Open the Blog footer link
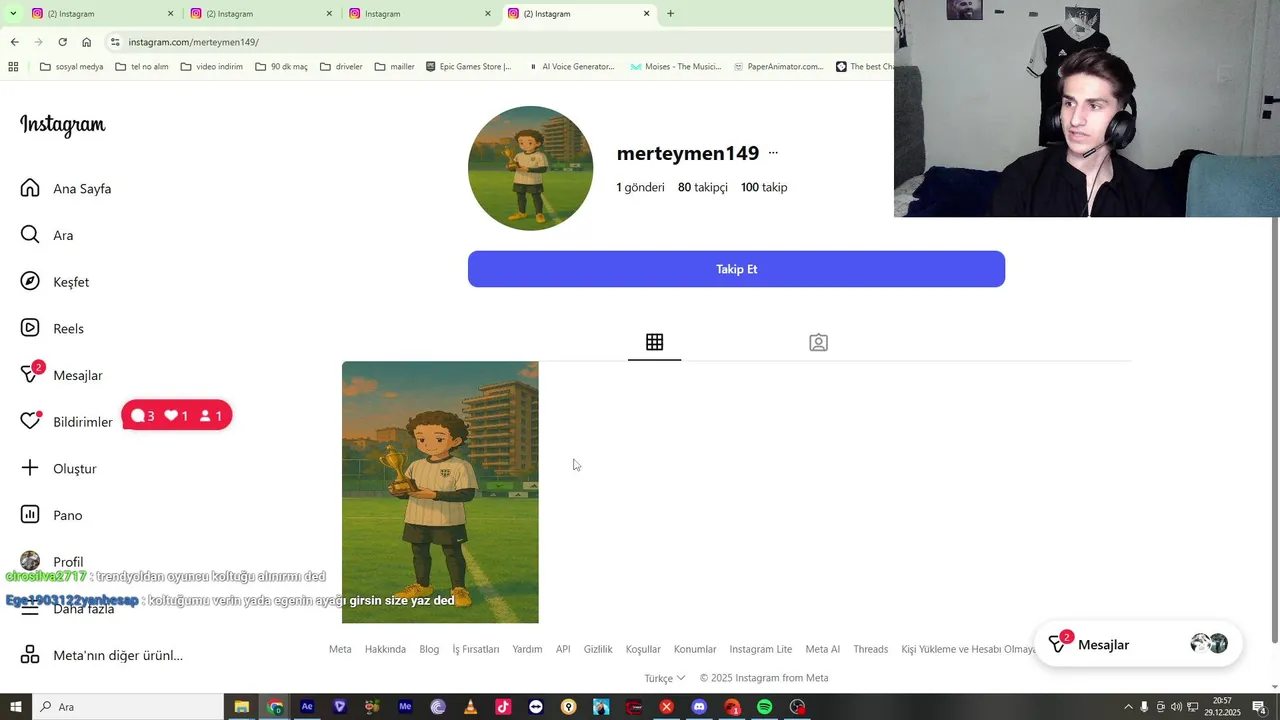The width and height of the screenshot is (1280, 720). click(x=429, y=649)
